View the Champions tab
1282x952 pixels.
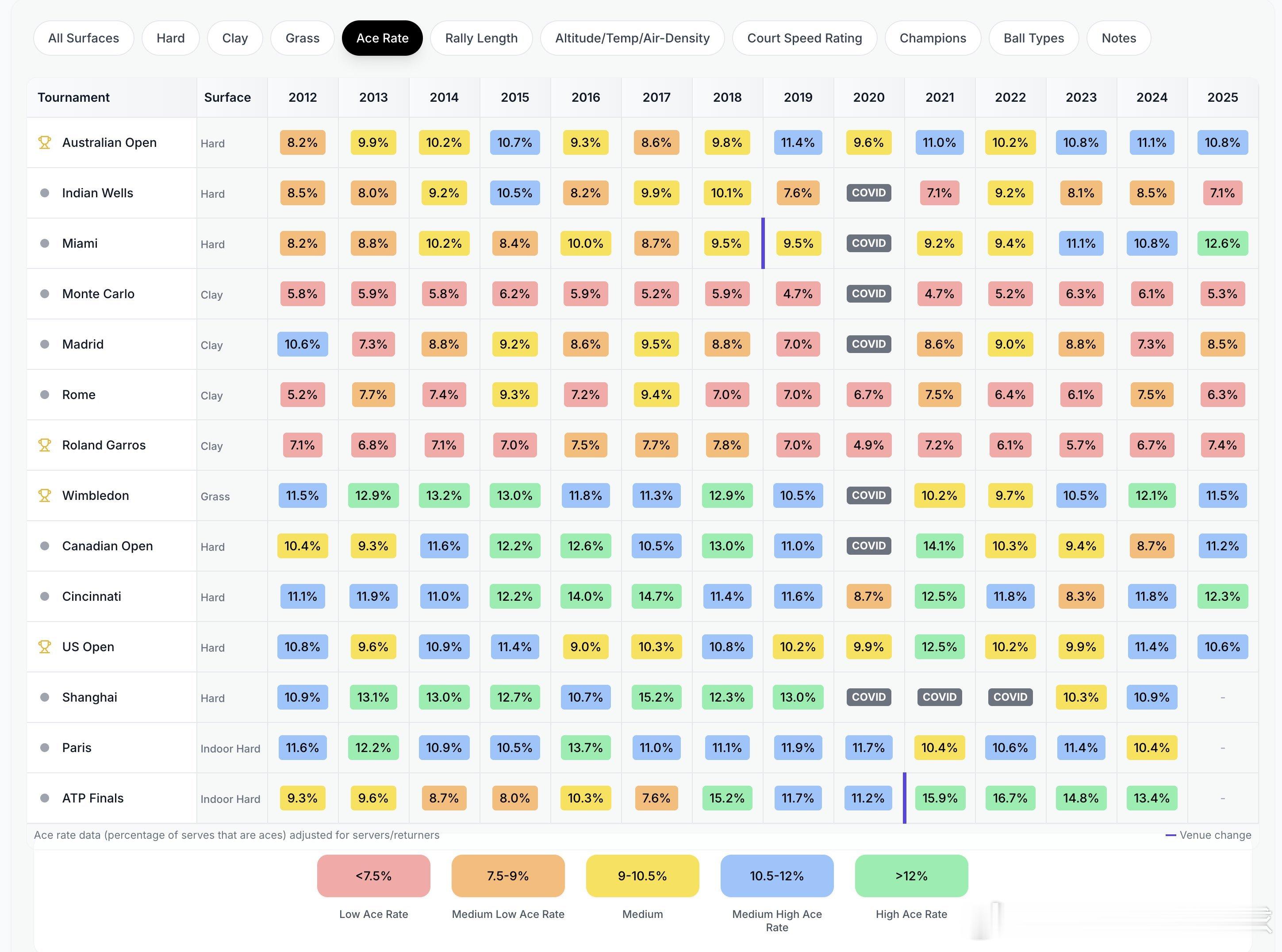click(x=933, y=38)
